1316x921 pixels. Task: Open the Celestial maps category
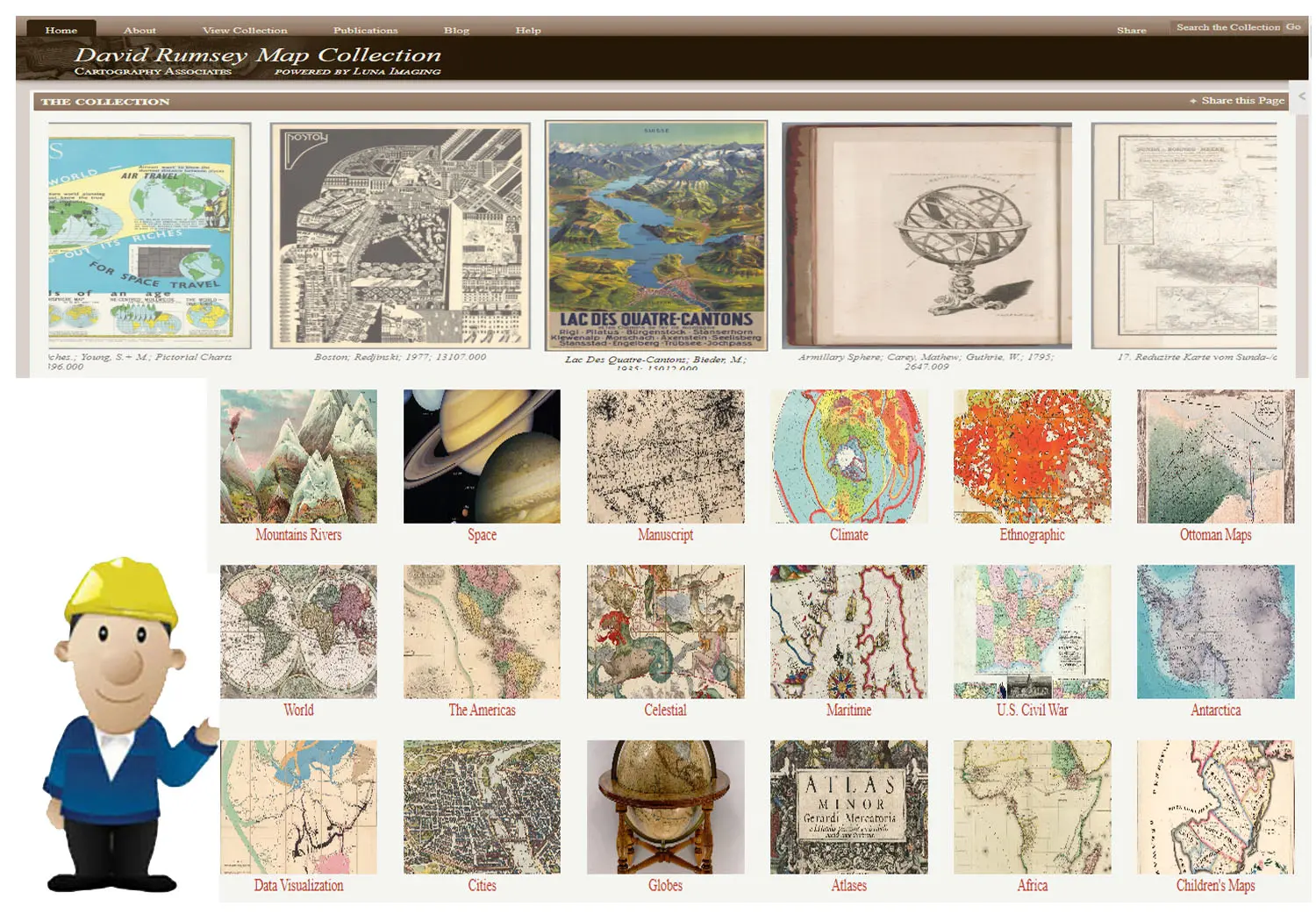click(x=664, y=632)
